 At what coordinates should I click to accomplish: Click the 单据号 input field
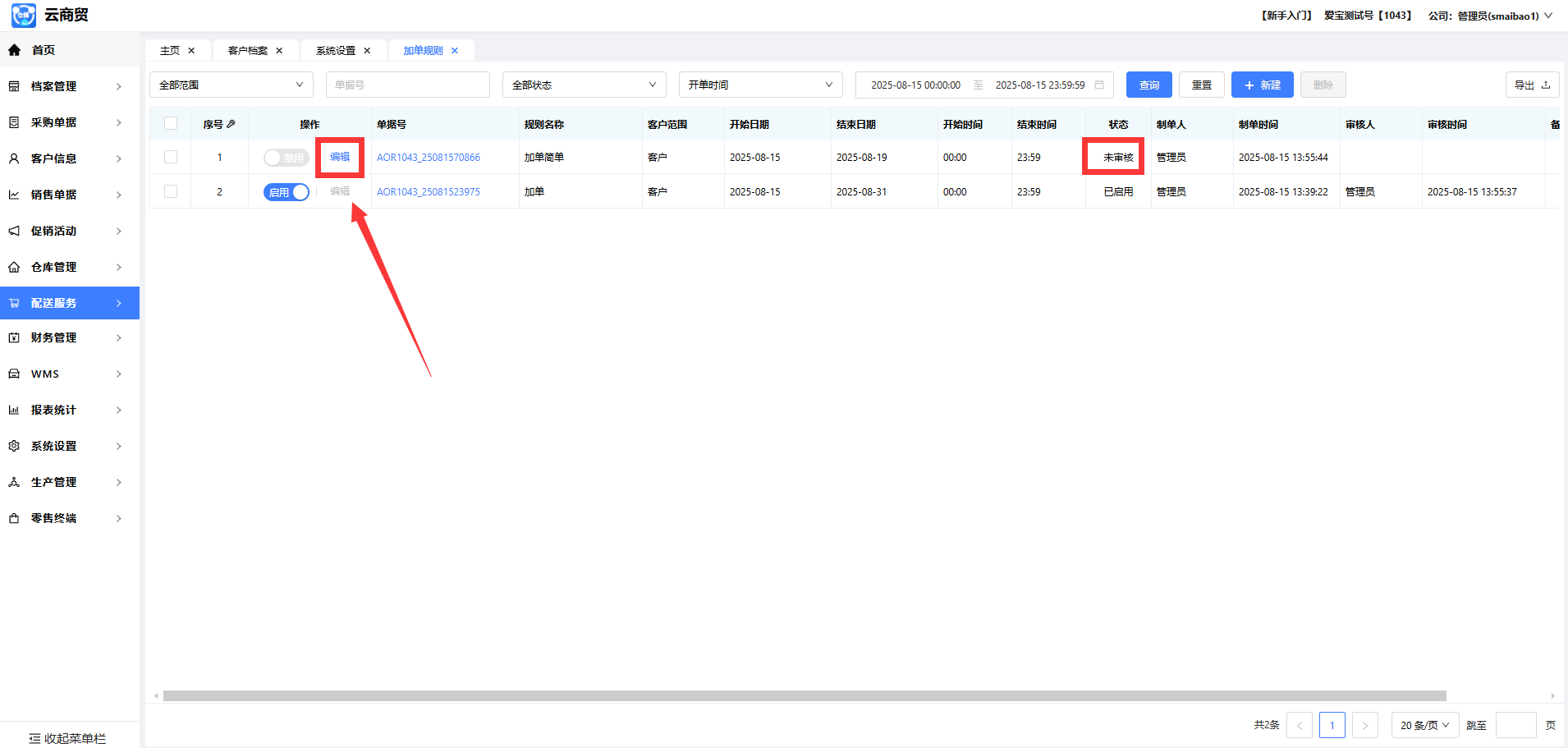coord(407,85)
